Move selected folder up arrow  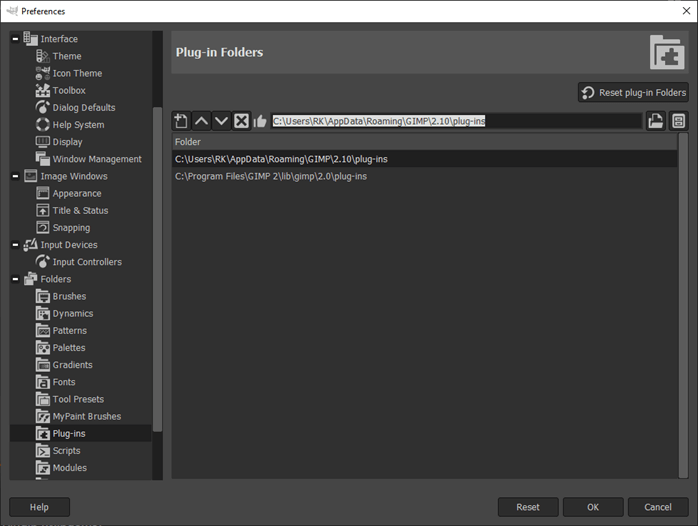click(201, 121)
